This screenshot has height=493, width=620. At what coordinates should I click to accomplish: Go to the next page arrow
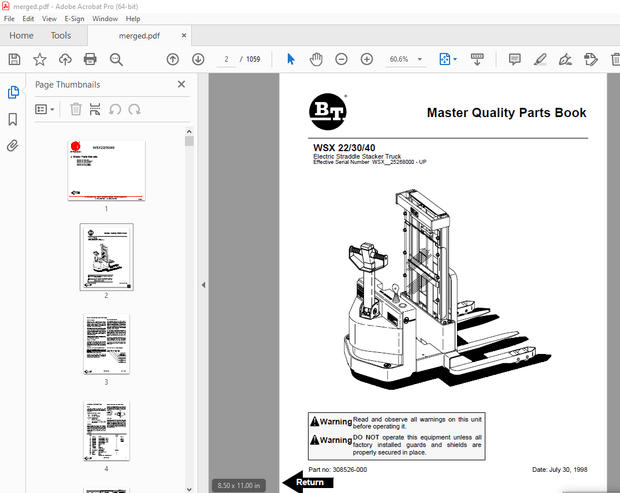click(x=198, y=59)
